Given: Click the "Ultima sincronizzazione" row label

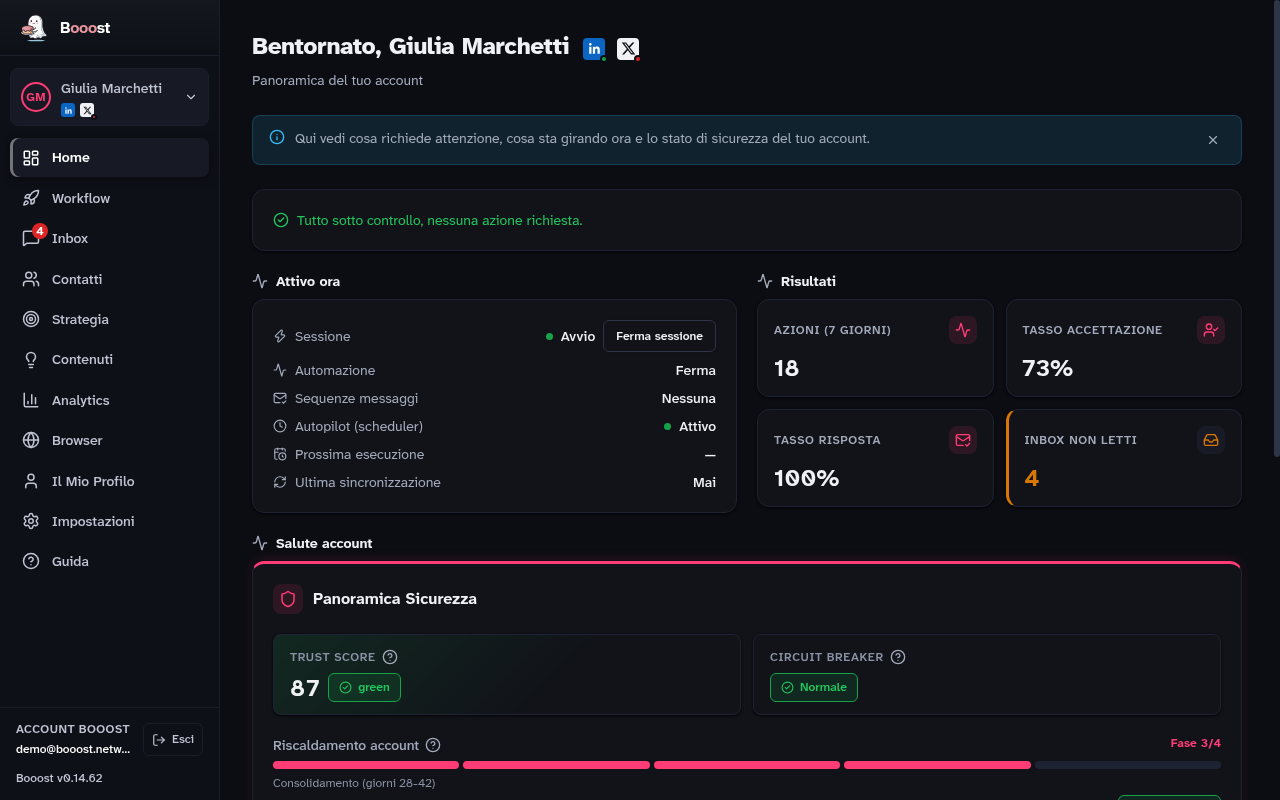Looking at the screenshot, I should tap(368, 482).
